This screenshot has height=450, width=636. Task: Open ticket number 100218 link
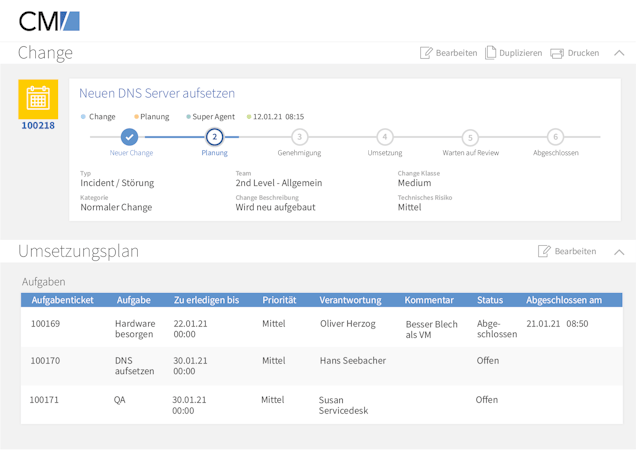click(x=38, y=126)
